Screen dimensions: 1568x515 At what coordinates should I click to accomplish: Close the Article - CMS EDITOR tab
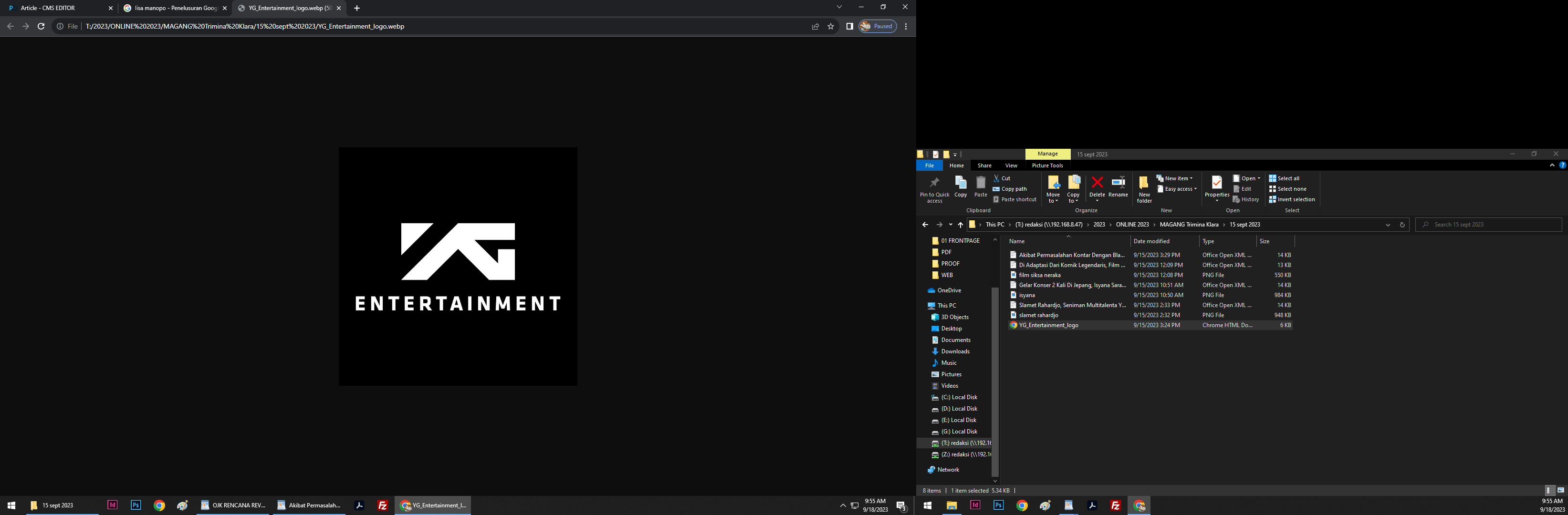pyautogui.click(x=110, y=9)
